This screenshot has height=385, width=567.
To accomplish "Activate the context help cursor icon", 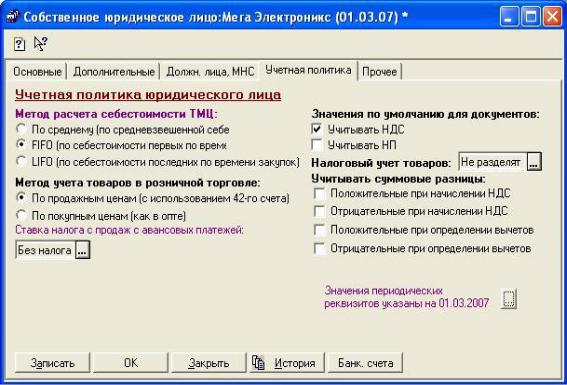I will pos(40,43).
